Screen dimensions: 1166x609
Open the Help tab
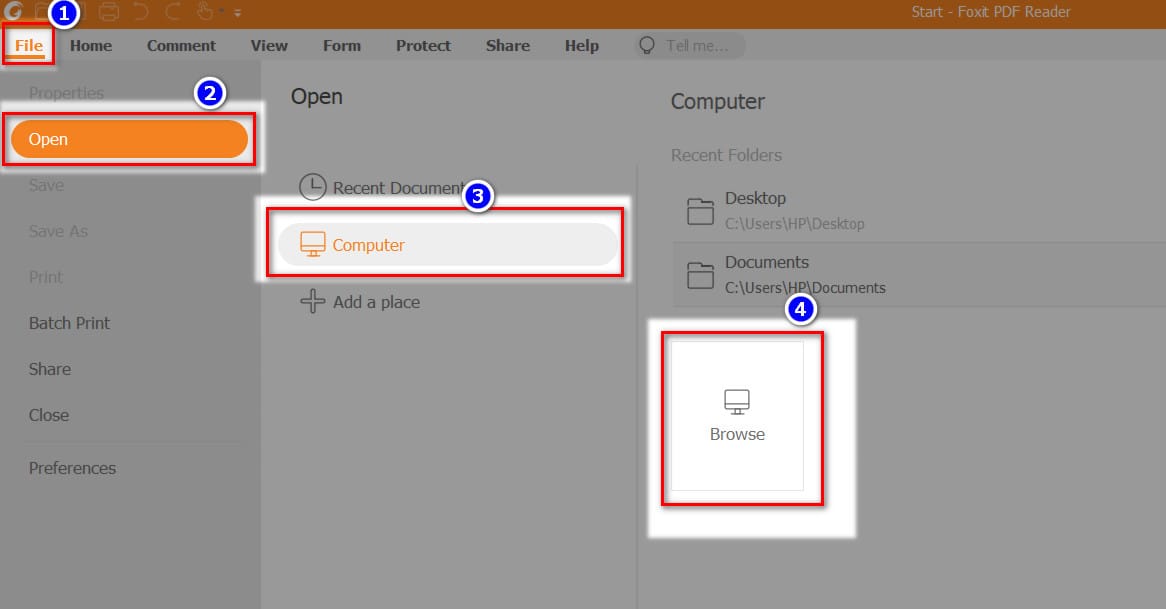pyautogui.click(x=582, y=45)
